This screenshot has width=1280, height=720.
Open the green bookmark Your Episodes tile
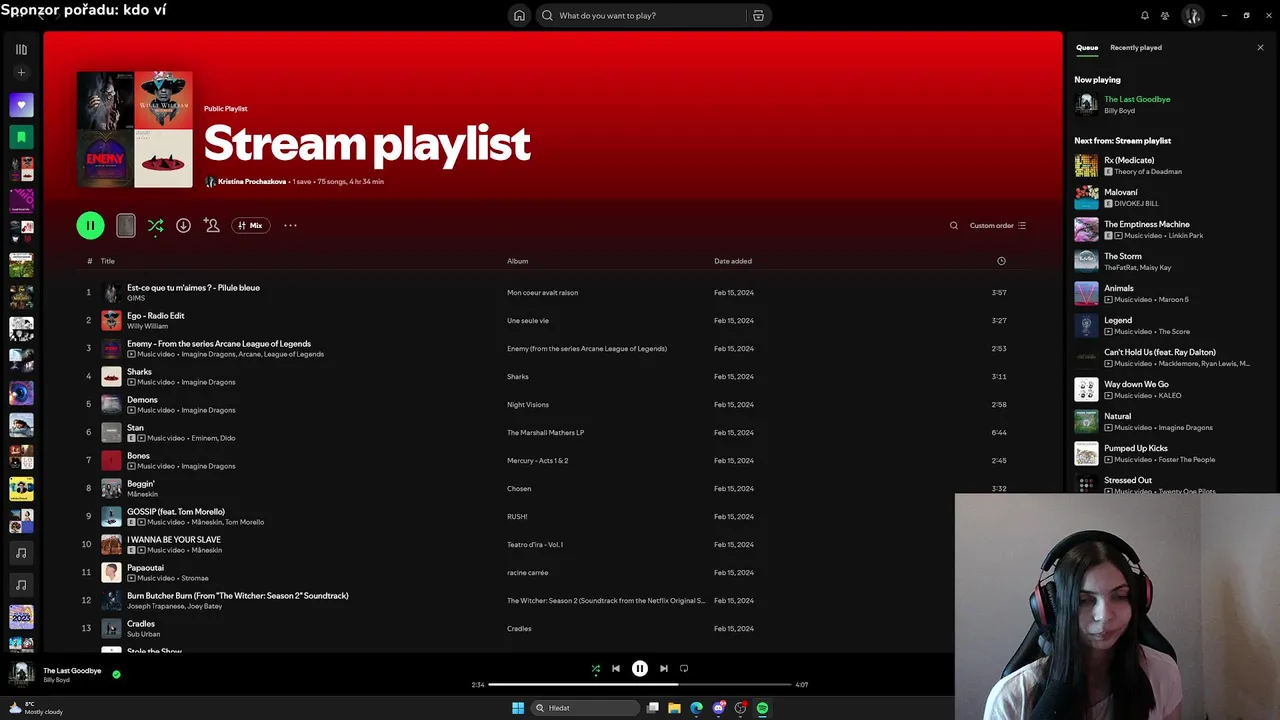(x=21, y=137)
